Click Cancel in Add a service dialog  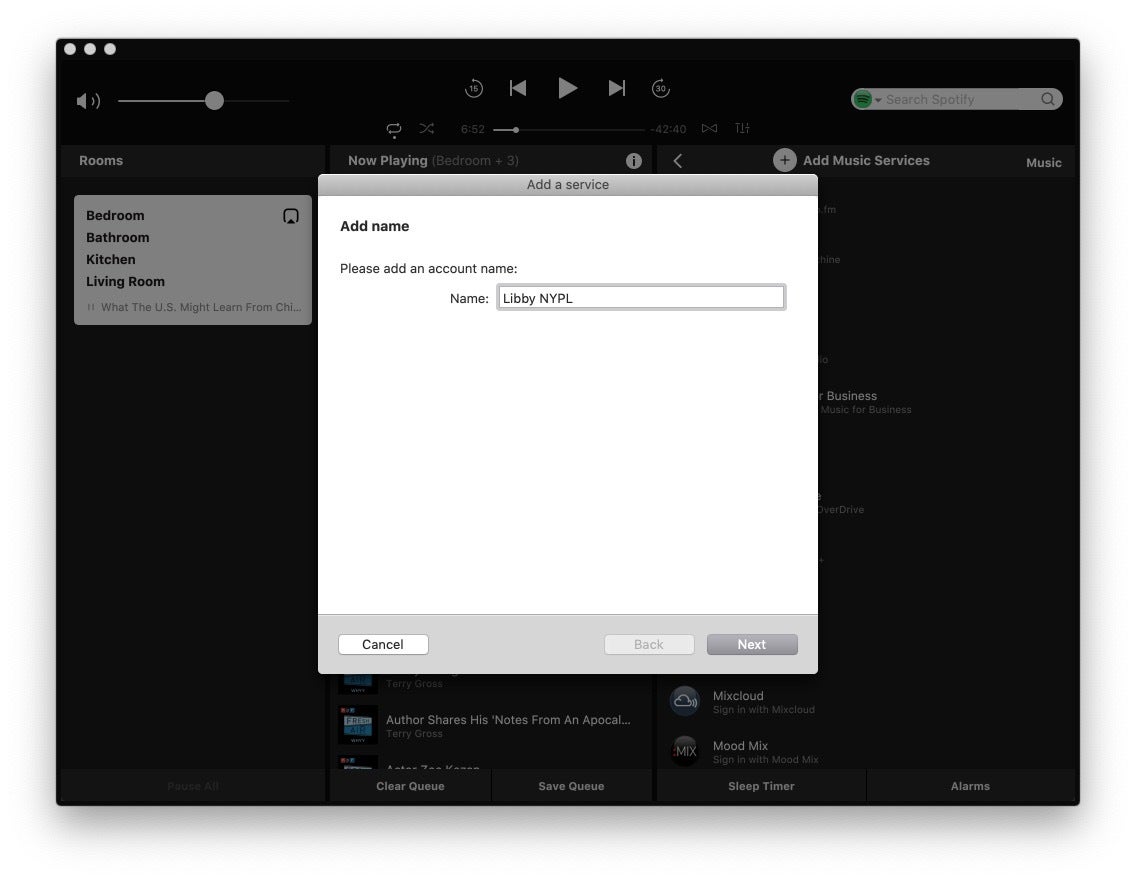[x=383, y=645]
